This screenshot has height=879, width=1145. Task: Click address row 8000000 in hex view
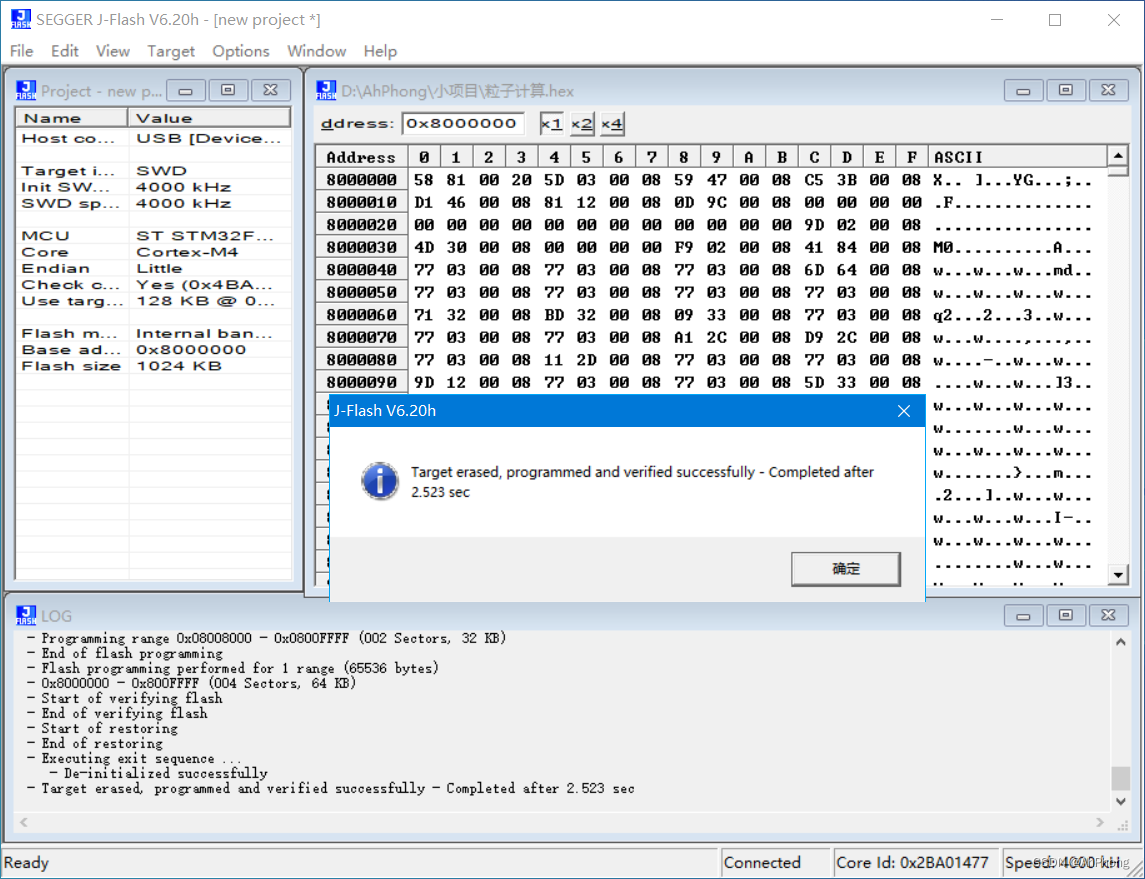pyautogui.click(x=361, y=180)
